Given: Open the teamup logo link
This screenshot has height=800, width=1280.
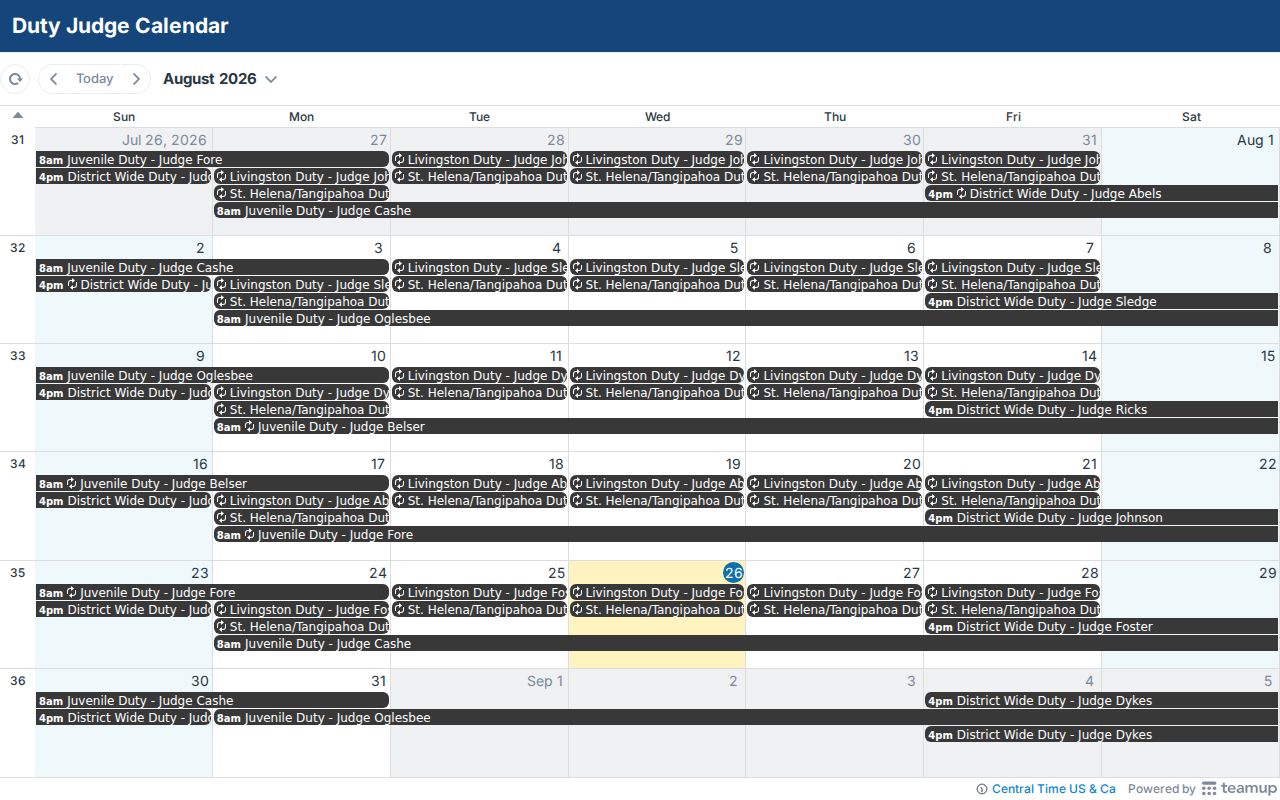Looking at the screenshot, I should click(x=1239, y=788).
